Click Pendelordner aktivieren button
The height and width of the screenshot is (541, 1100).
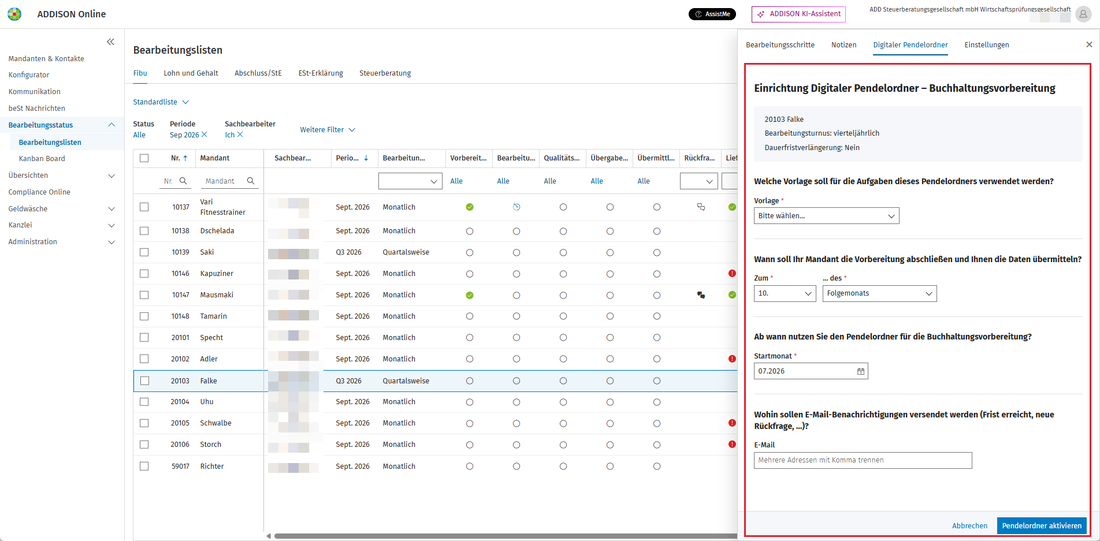pos(1042,526)
